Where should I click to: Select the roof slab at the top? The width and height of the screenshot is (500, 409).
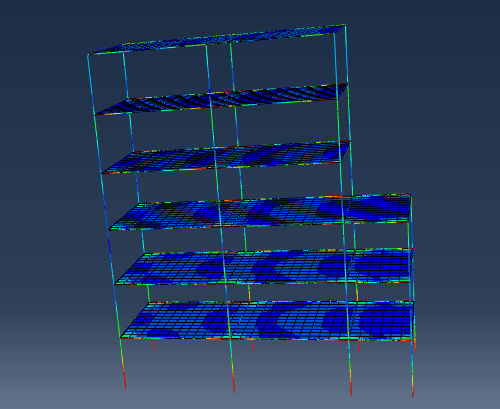click(217, 39)
